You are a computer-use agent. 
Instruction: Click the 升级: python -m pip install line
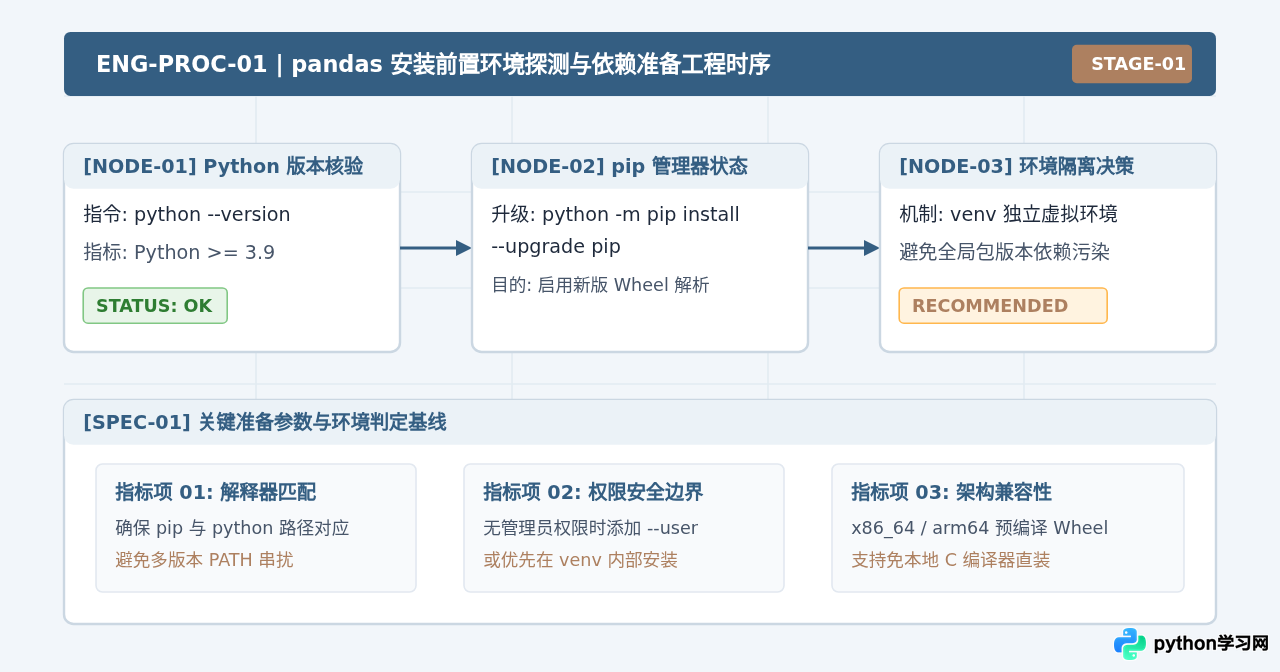tap(615, 214)
